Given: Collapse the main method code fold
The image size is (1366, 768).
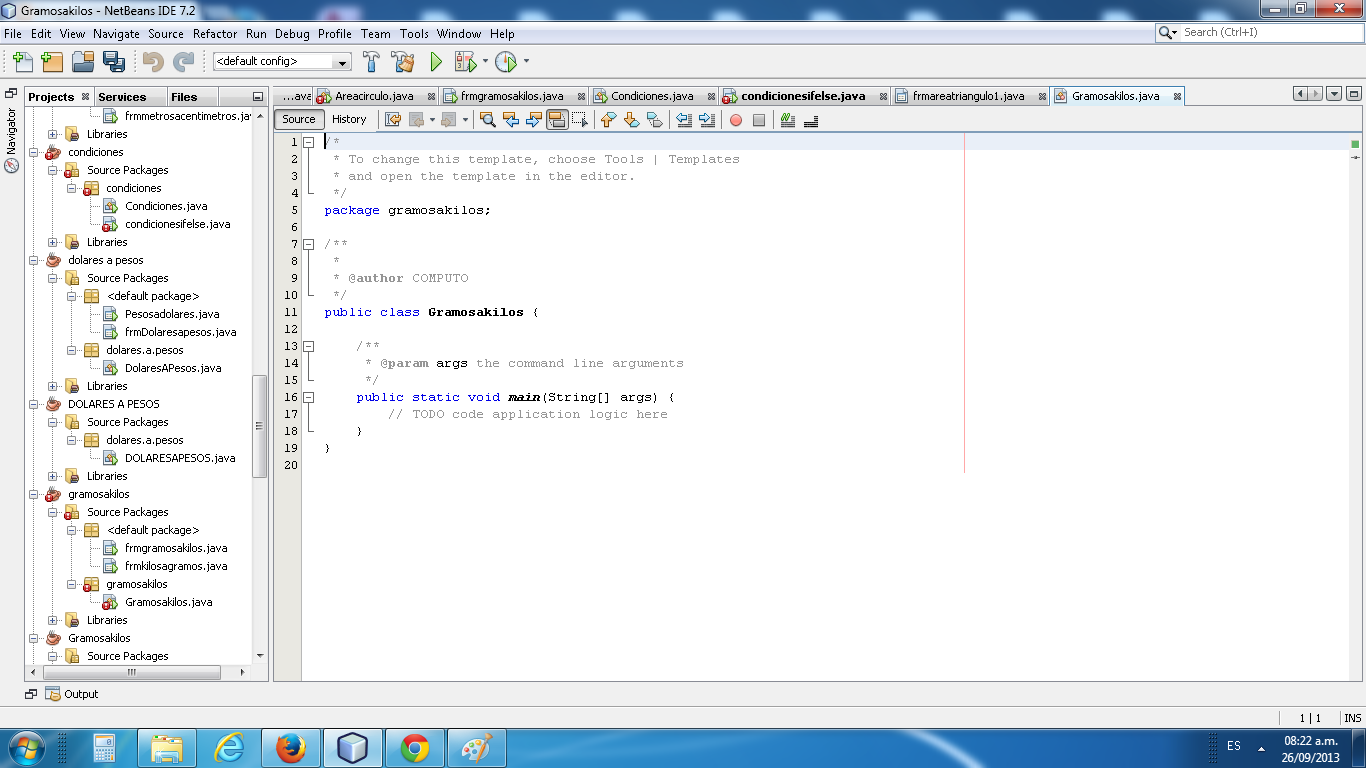Looking at the screenshot, I should (308, 397).
